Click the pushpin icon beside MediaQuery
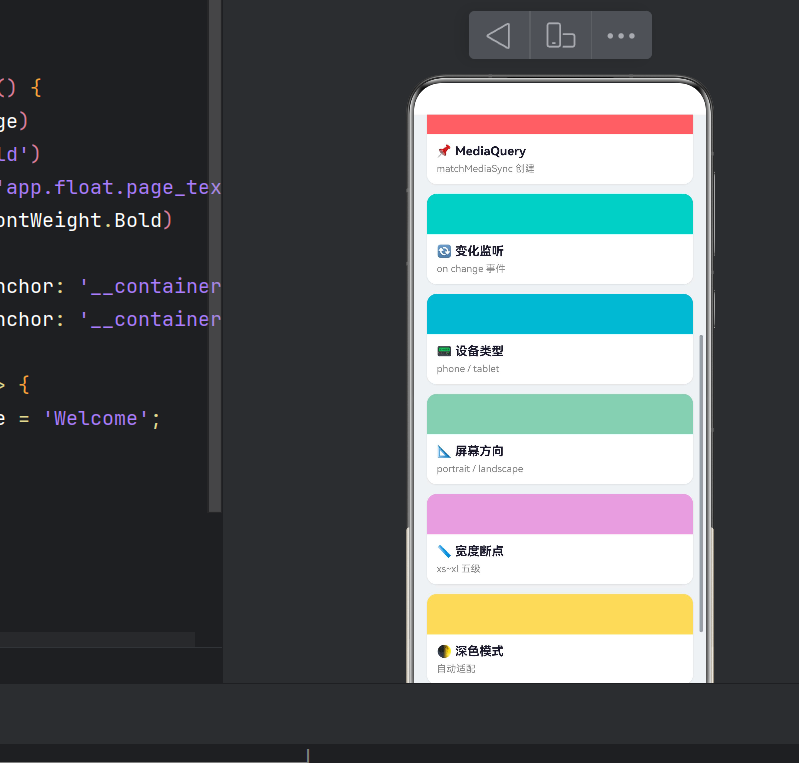Screen dimensions: 799x763 444,151
